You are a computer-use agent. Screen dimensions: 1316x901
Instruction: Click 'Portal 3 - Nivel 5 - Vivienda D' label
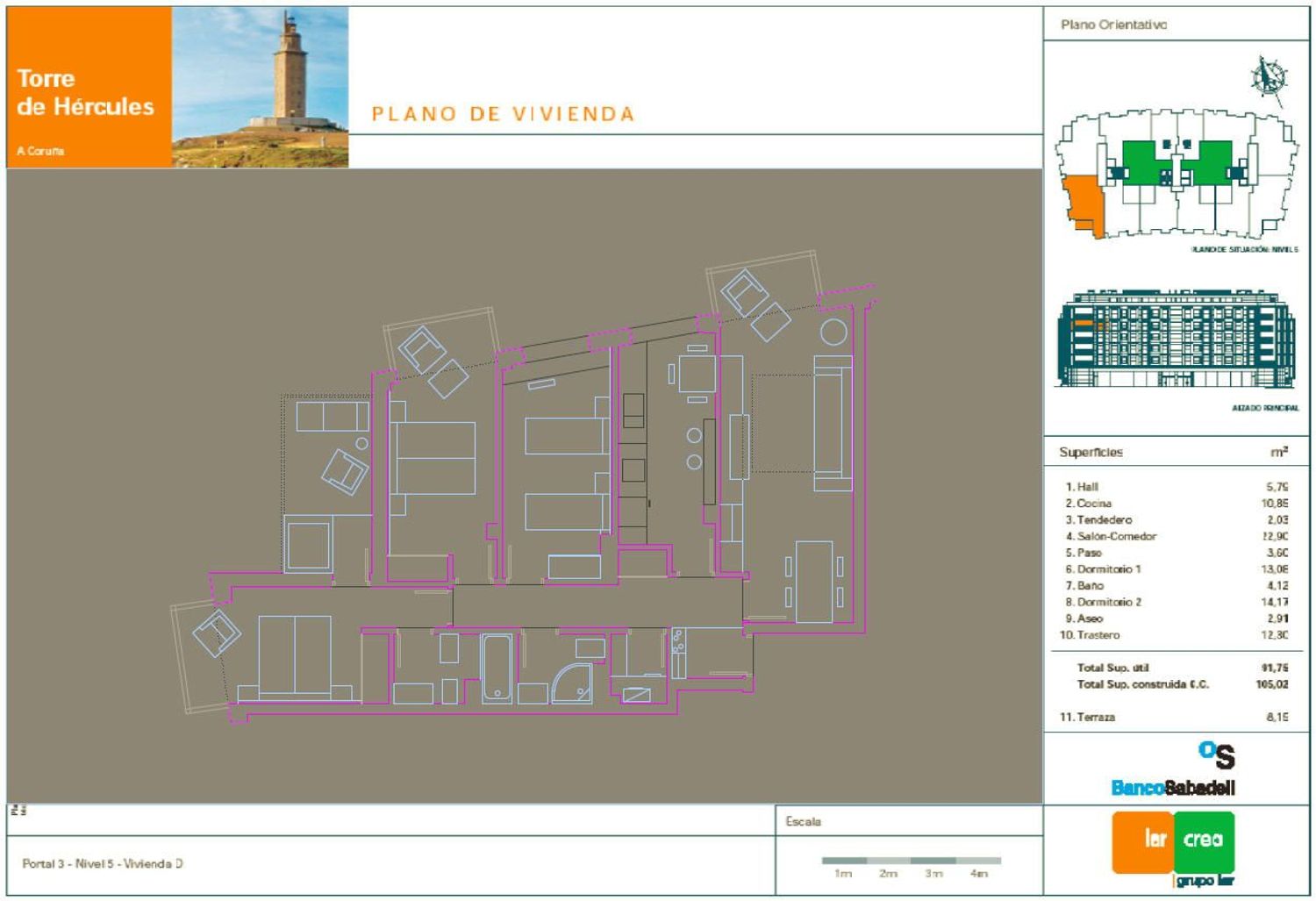point(103,864)
